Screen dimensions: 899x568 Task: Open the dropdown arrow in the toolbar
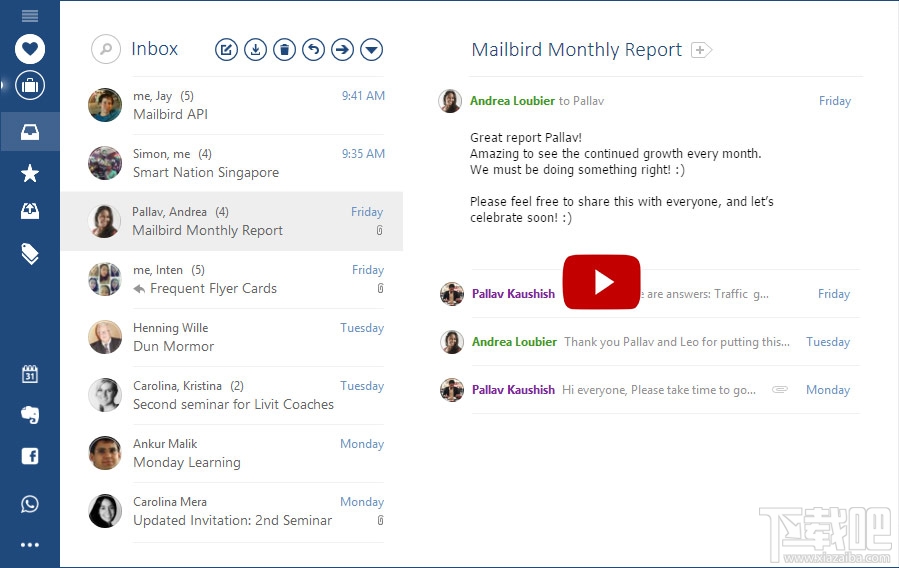[x=372, y=50]
